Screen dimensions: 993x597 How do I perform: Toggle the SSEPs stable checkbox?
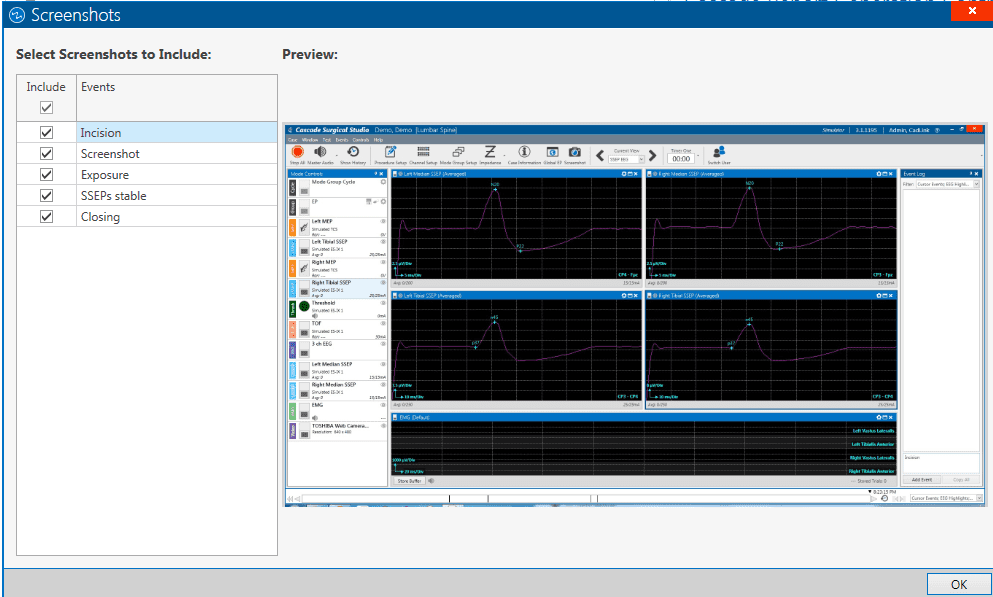[x=45, y=195]
